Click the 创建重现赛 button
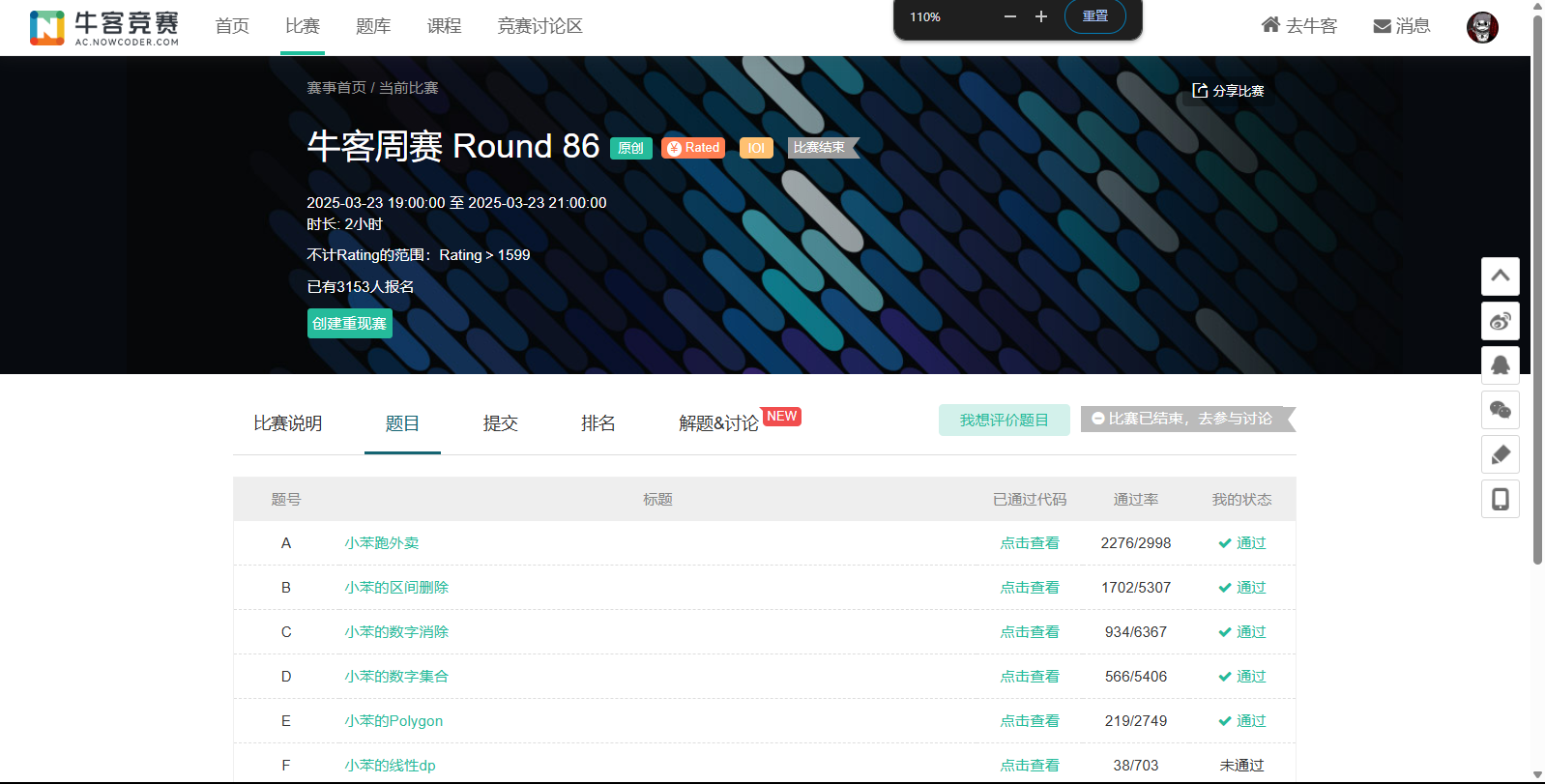Viewport: 1545px width, 784px height. [350, 324]
